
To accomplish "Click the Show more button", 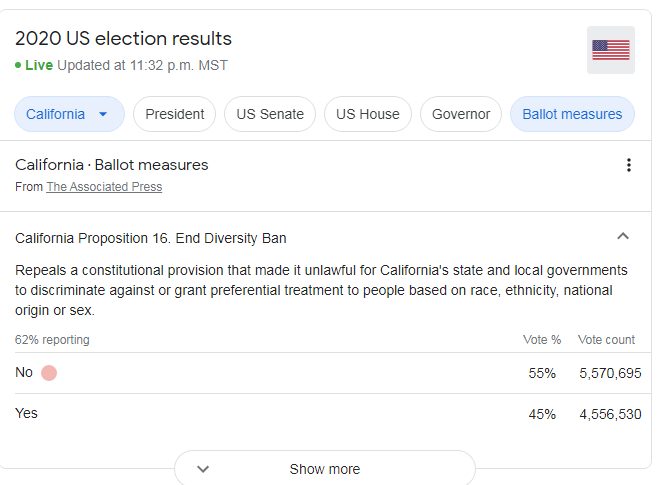I will tap(324, 468).
